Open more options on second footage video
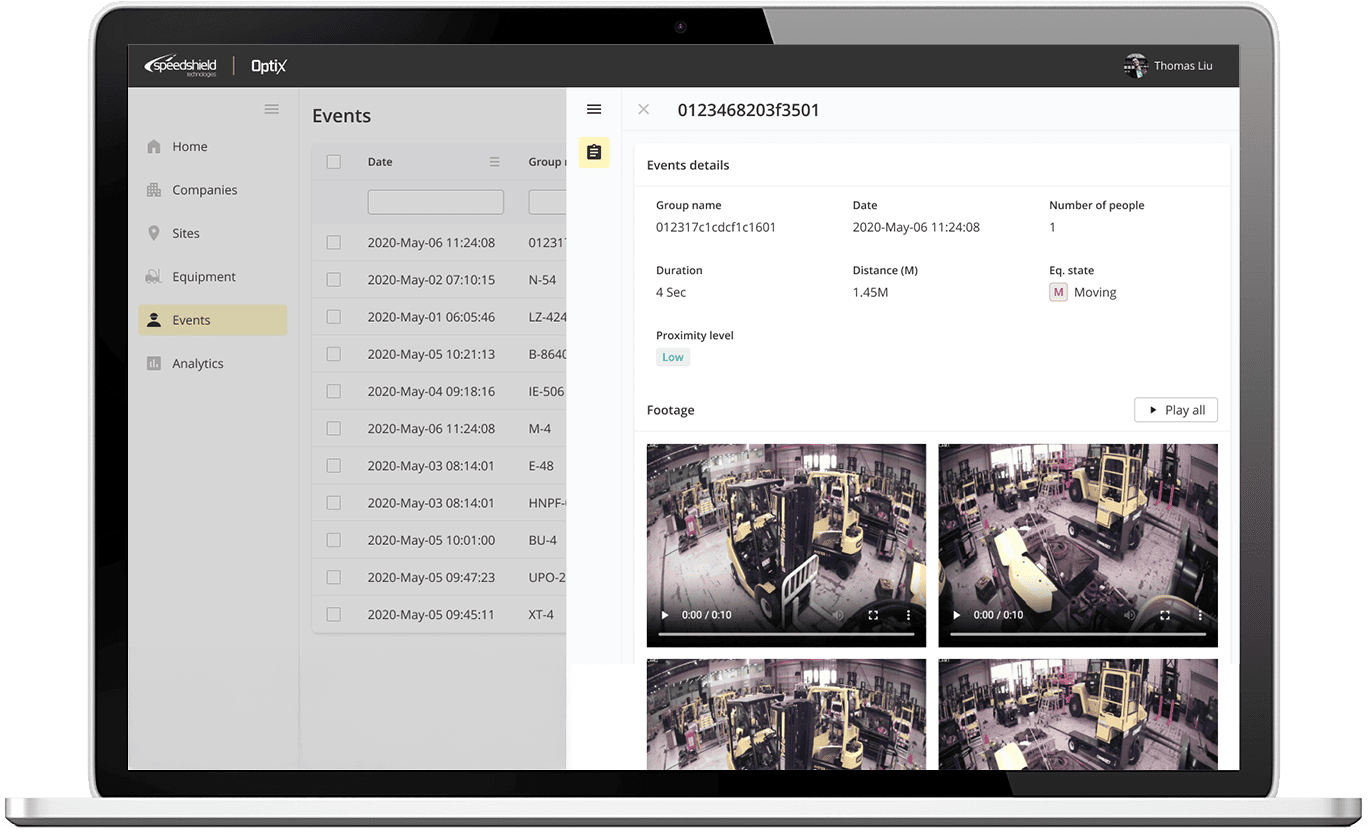 [1200, 615]
